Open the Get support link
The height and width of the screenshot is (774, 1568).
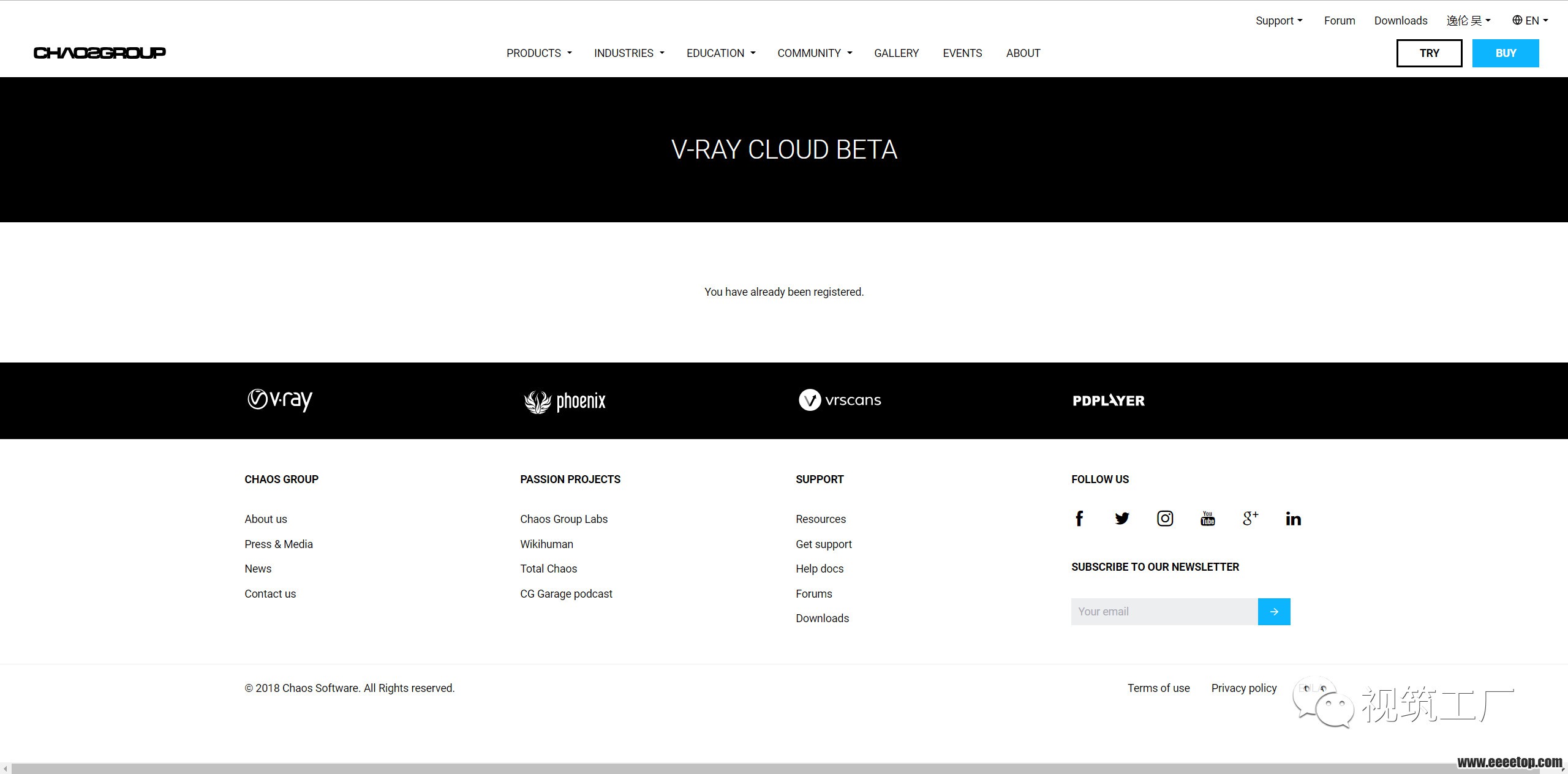pyautogui.click(x=824, y=544)
